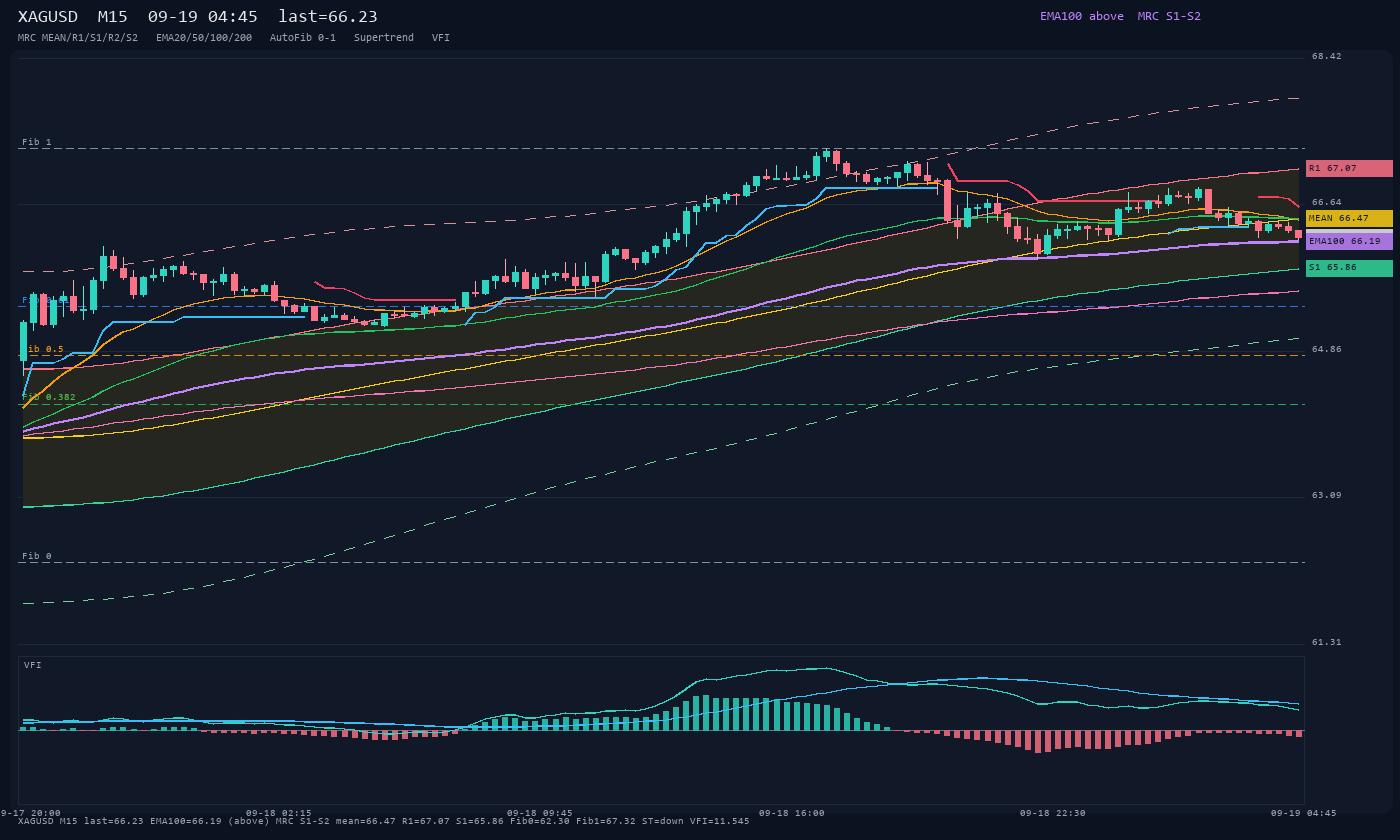Select the VFI indicator label in the header

[x=441, y=38]
